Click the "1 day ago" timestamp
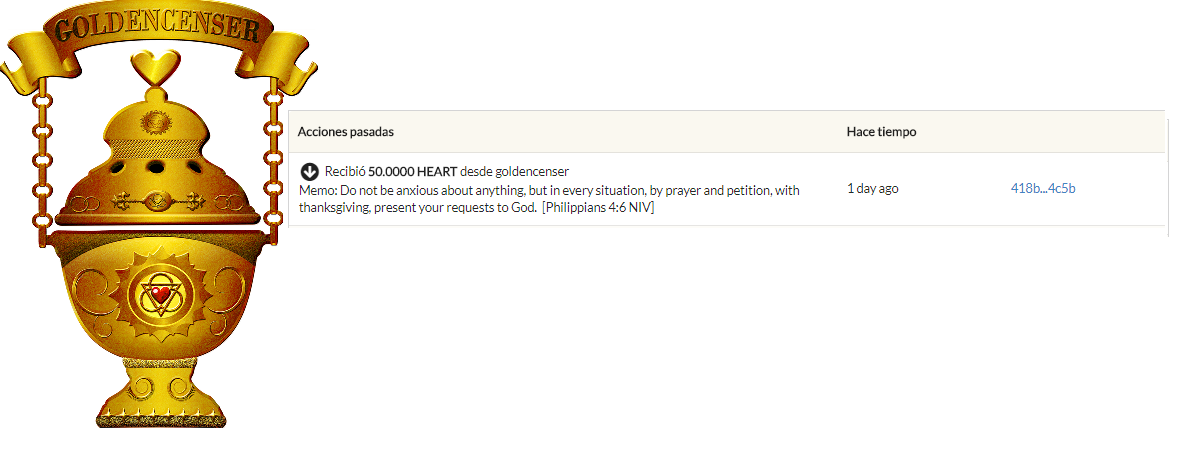 [x=872, y=188]
